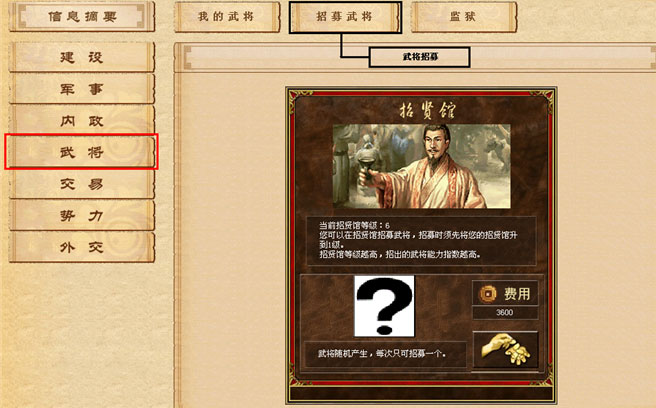This screenshot has height=408, width=656.
Task: Open the 外交 menu
Action: 82,247
